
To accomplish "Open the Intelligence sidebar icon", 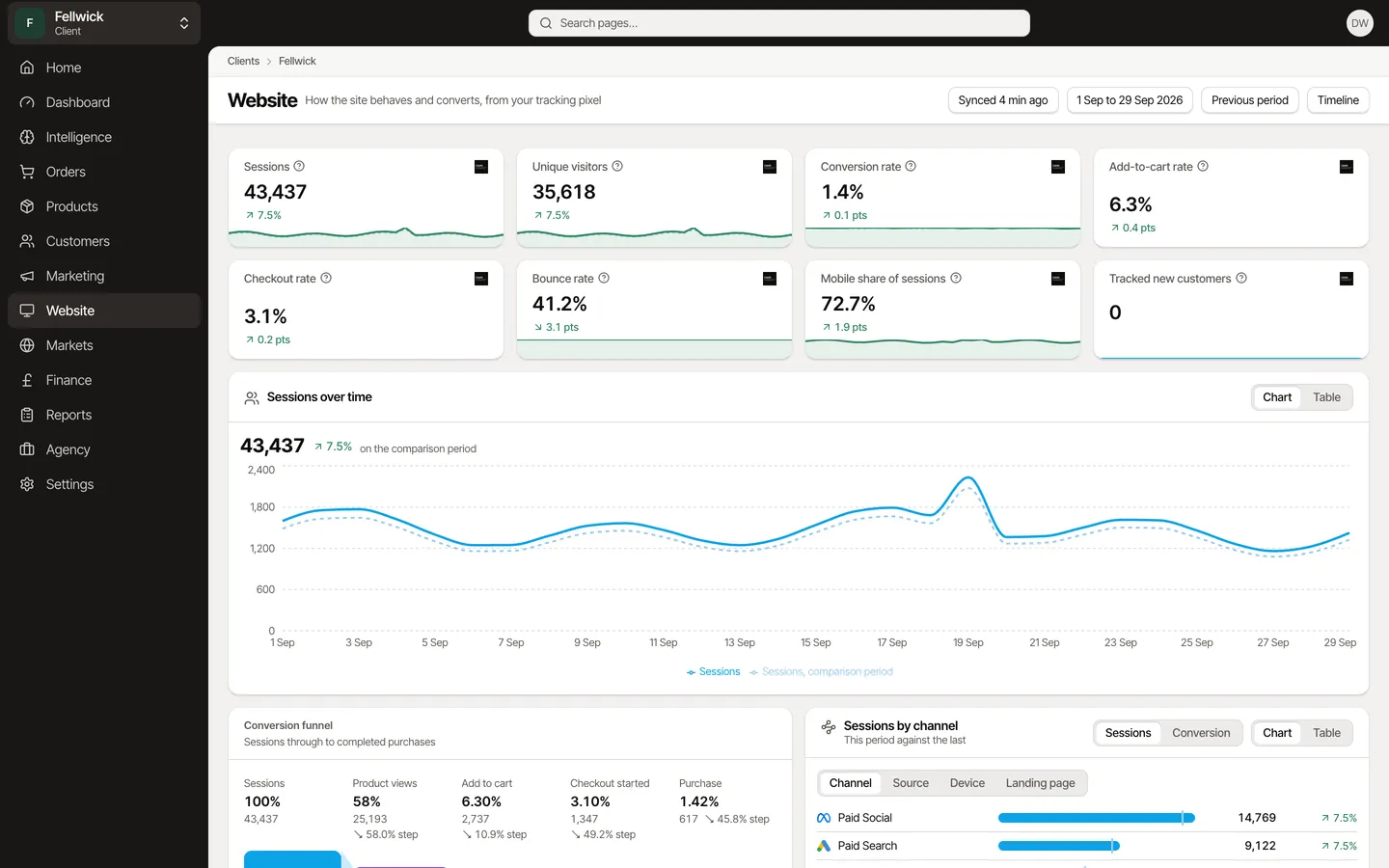I will pyautogui.click(x=27, y=137).
